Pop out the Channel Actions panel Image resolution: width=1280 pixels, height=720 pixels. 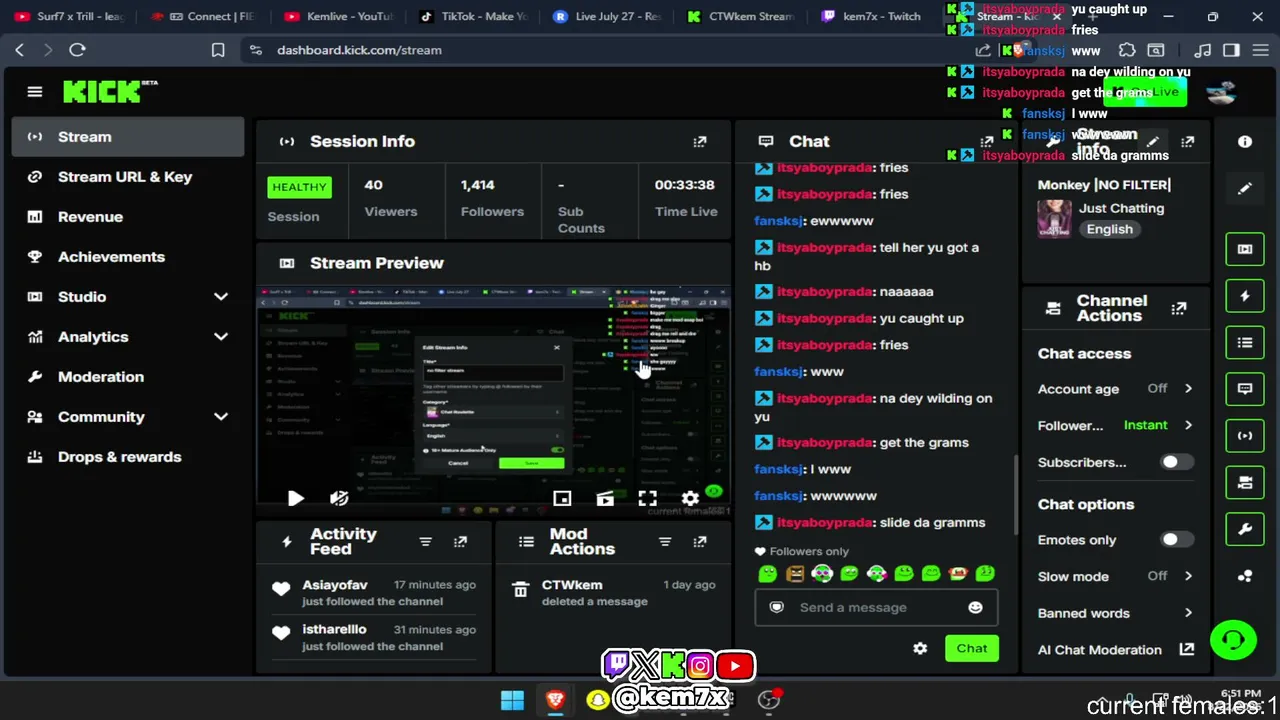pyautogui.click(x=1179, y=309)
